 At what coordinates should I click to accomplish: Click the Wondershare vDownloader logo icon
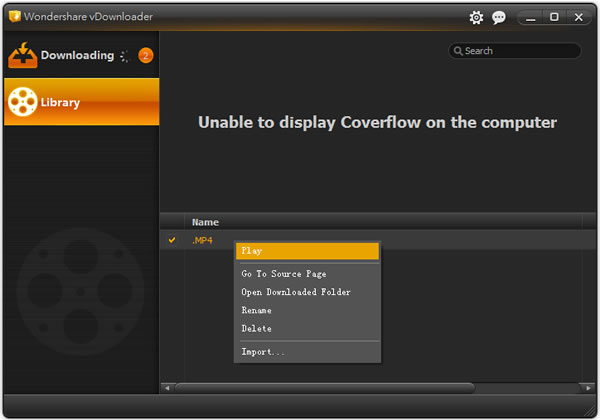click(x=15, y=16)
